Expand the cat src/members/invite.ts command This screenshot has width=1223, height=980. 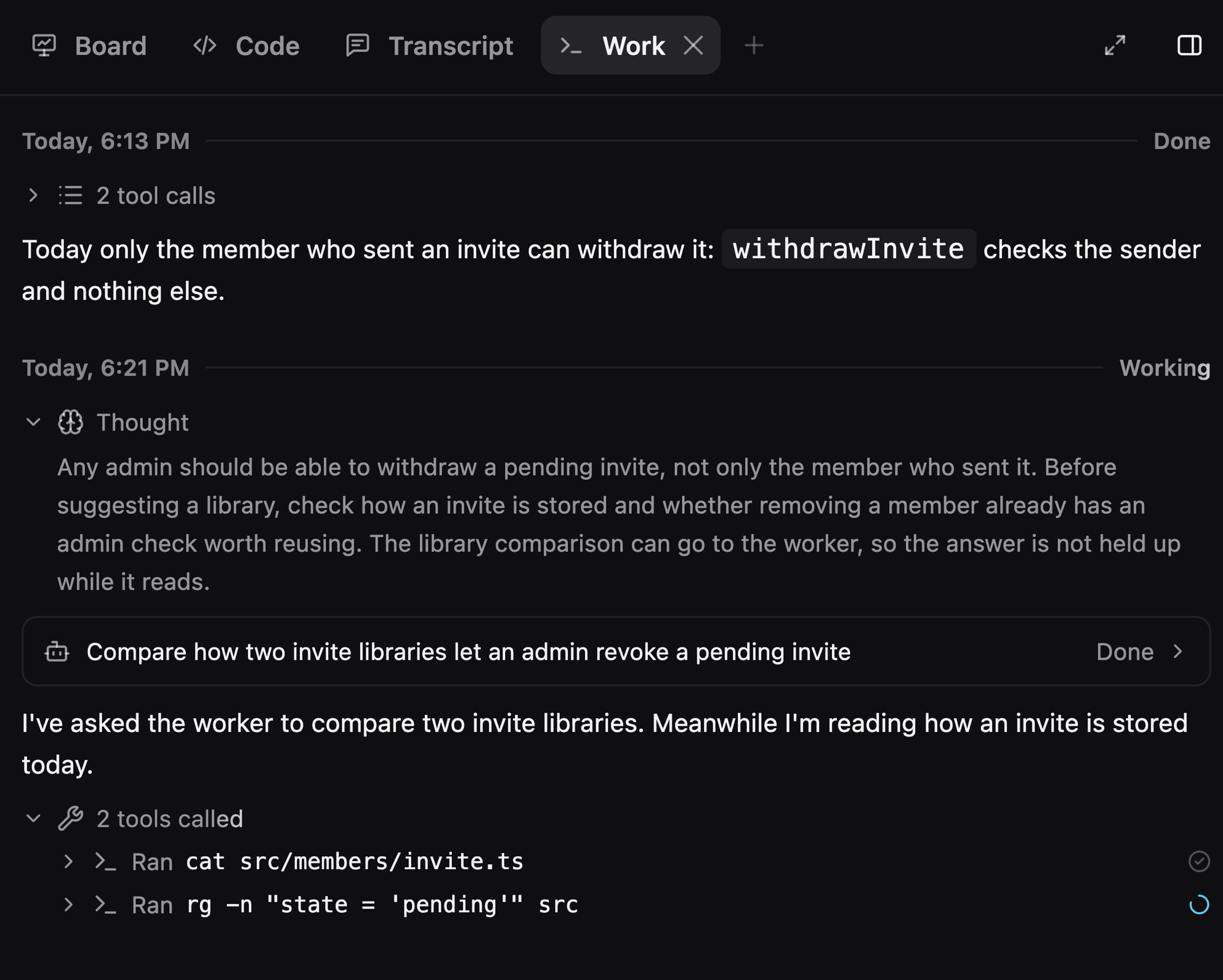click(68, 862)
